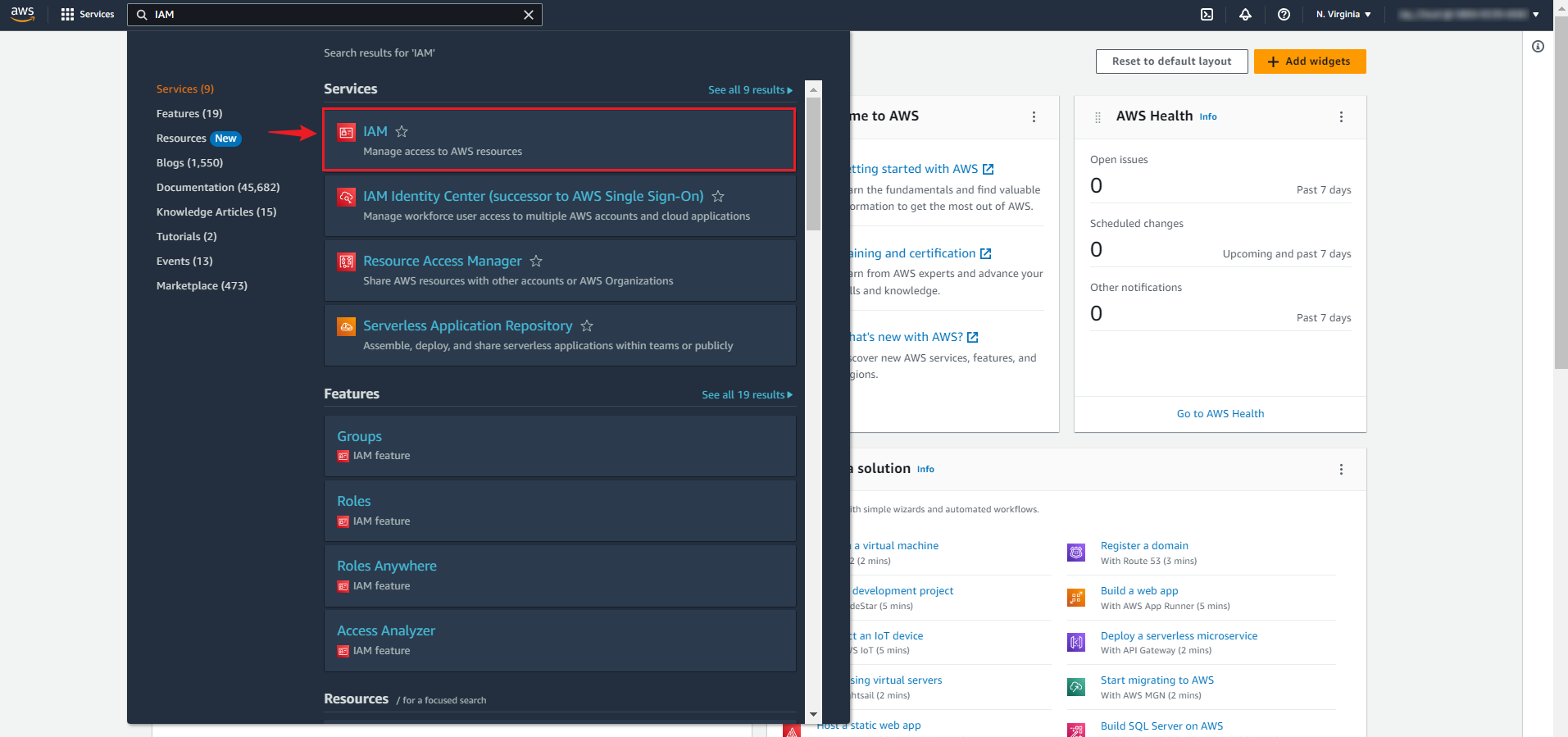Click inside the IAM search field
1568x737 pixels.
click(x=334, y=15)
